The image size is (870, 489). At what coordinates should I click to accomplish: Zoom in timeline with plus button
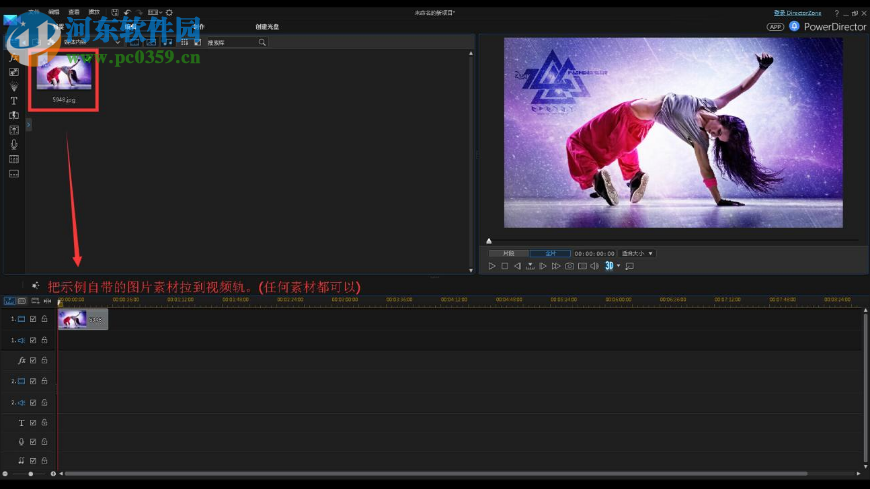click(53, 474)
